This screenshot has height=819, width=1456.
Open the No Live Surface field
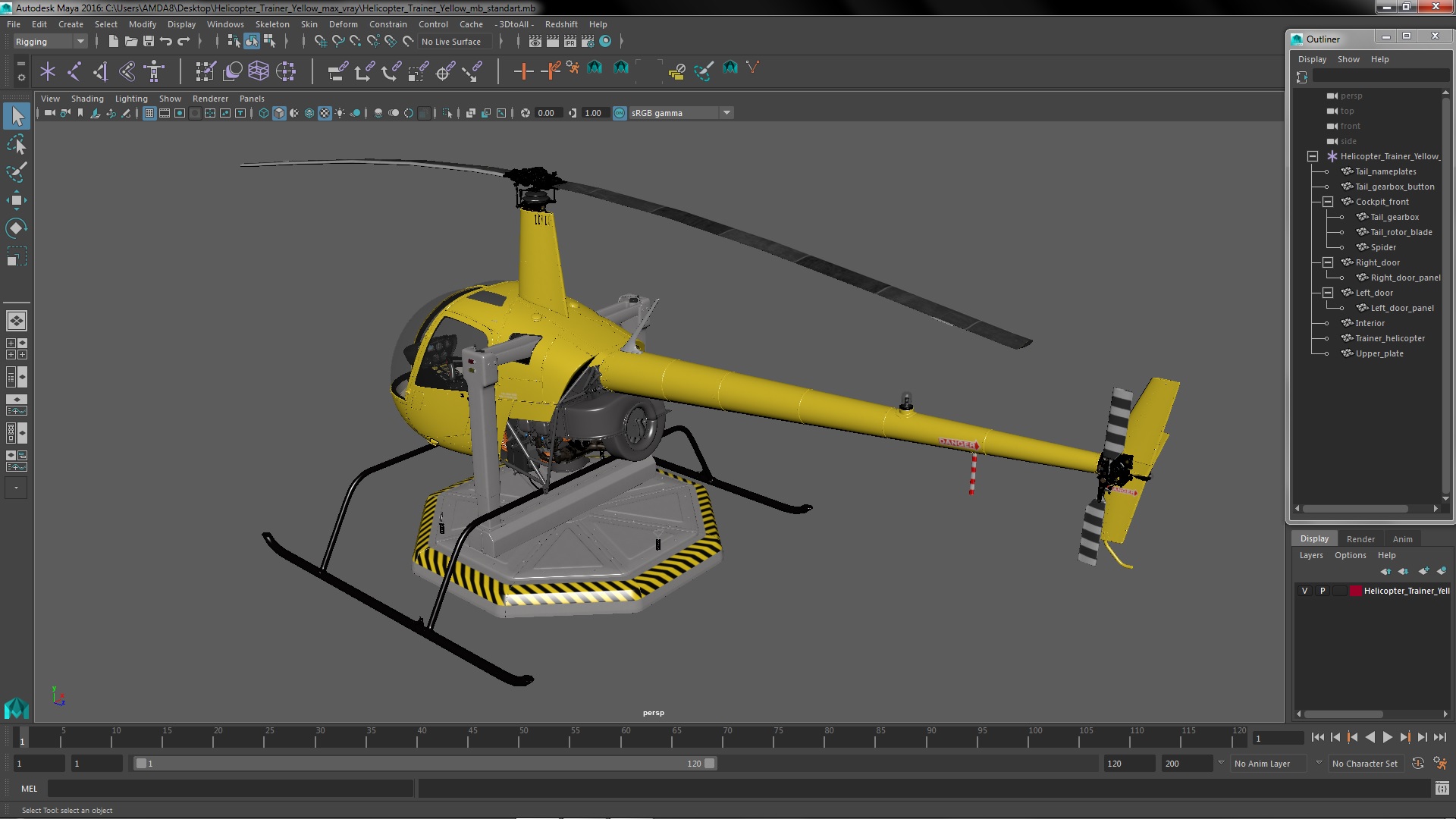coord(455,42)
